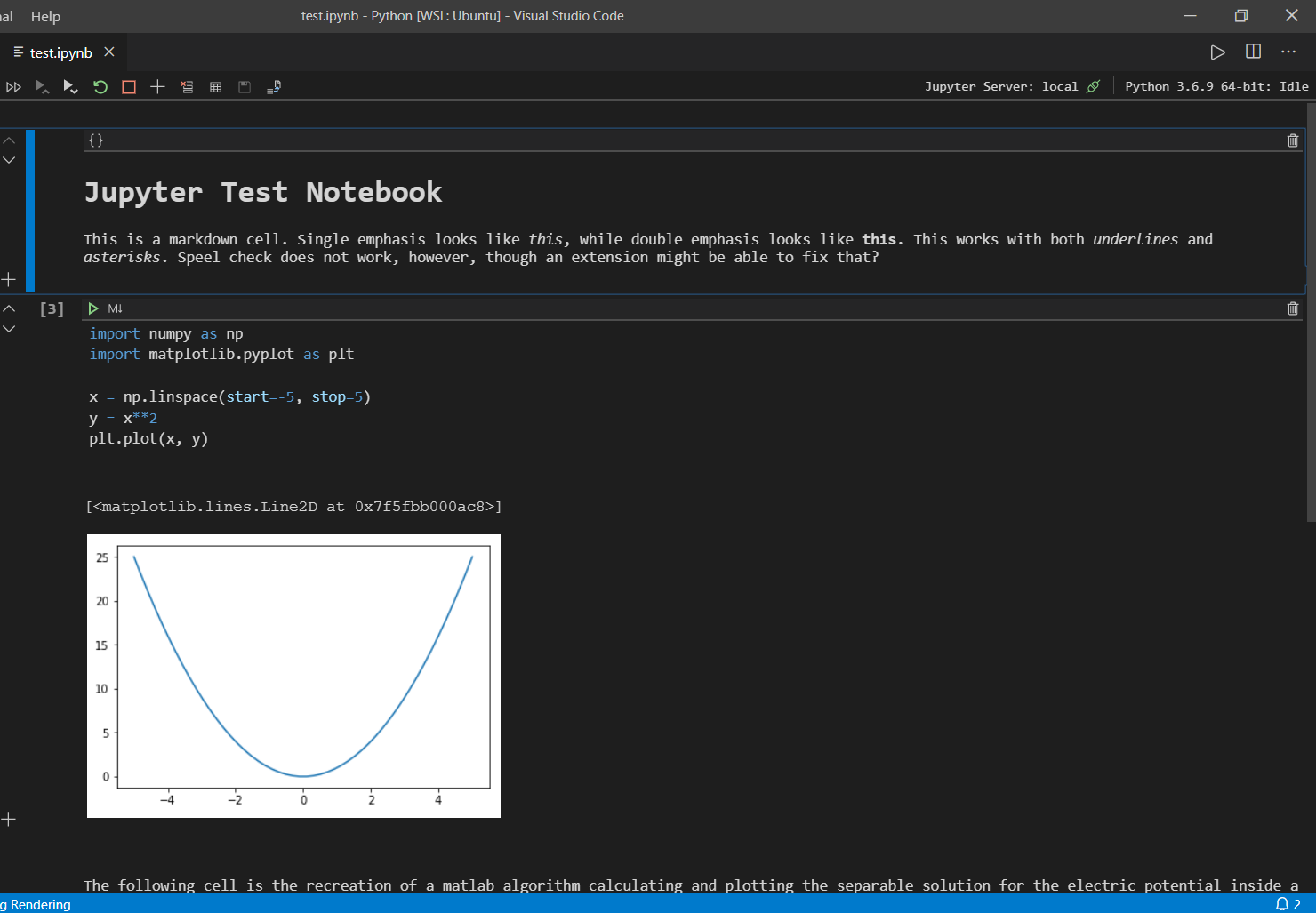This screenshot has height=913, width=1316.
Task: Export notebook as Python script
Action: (x=274, y=87)
